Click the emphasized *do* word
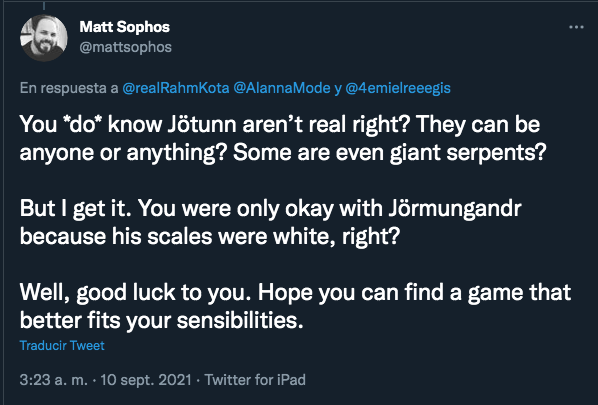The width and height of the screenshot is (598, 405). pyautogui.click(x=82, y=125)
